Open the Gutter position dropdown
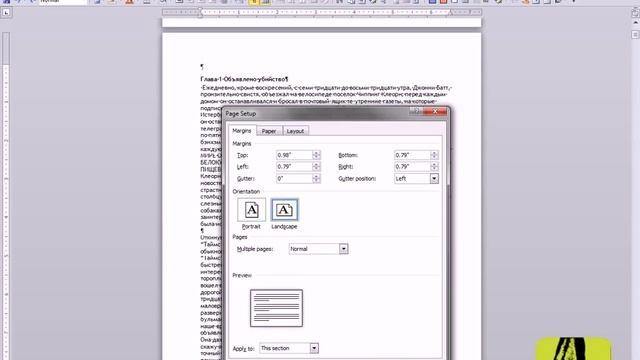 pyautogui.click(x=434, y=178)
